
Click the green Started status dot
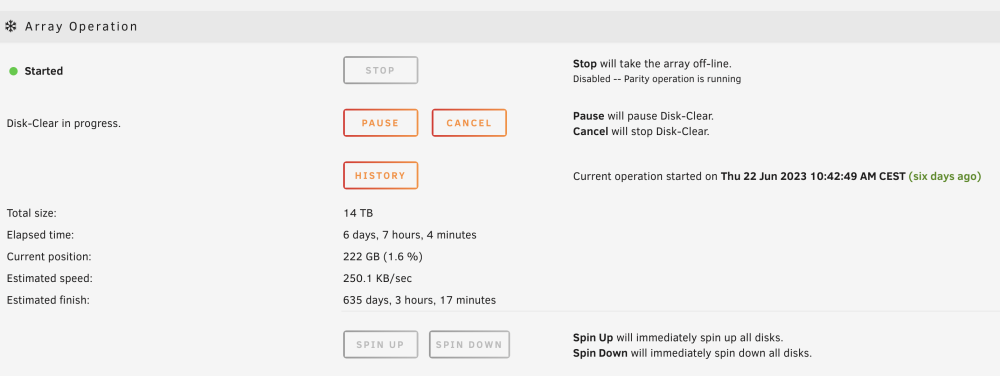[x=13, y=71]
